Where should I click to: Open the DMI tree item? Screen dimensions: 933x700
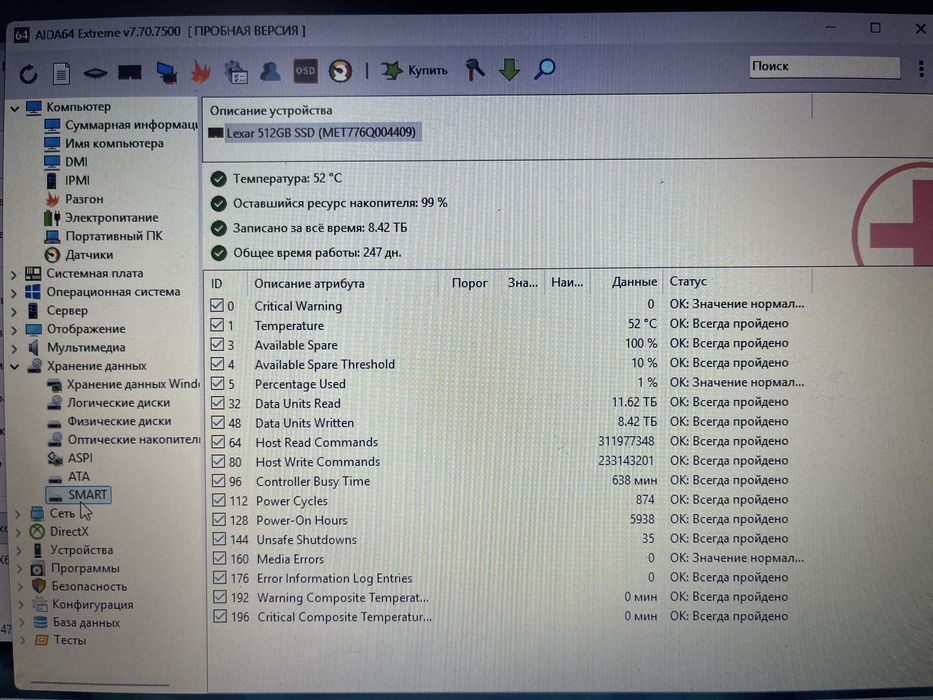point(76,162)
